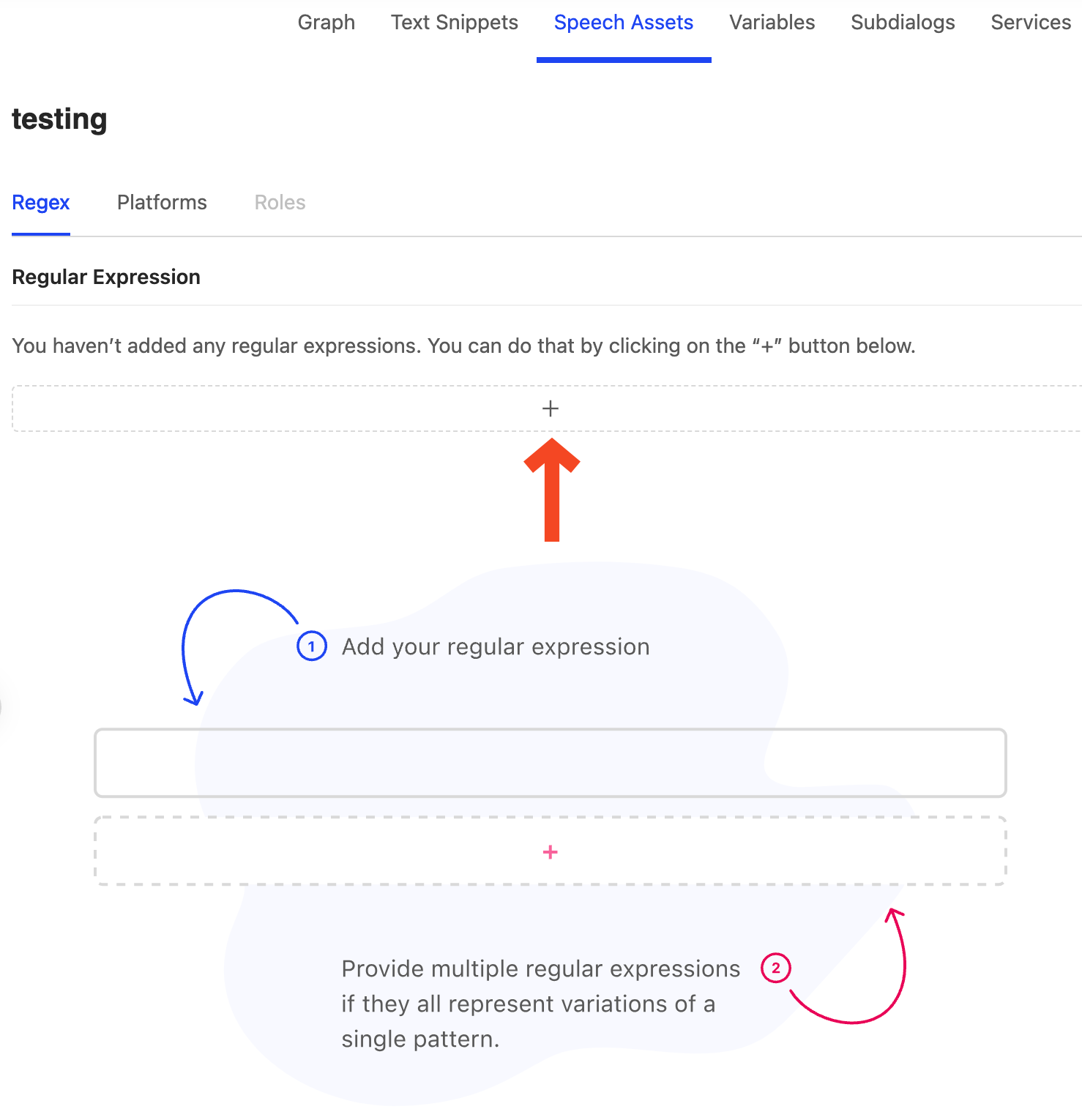
Task: Select the Regex sub-tab
Action: (41, 203)
